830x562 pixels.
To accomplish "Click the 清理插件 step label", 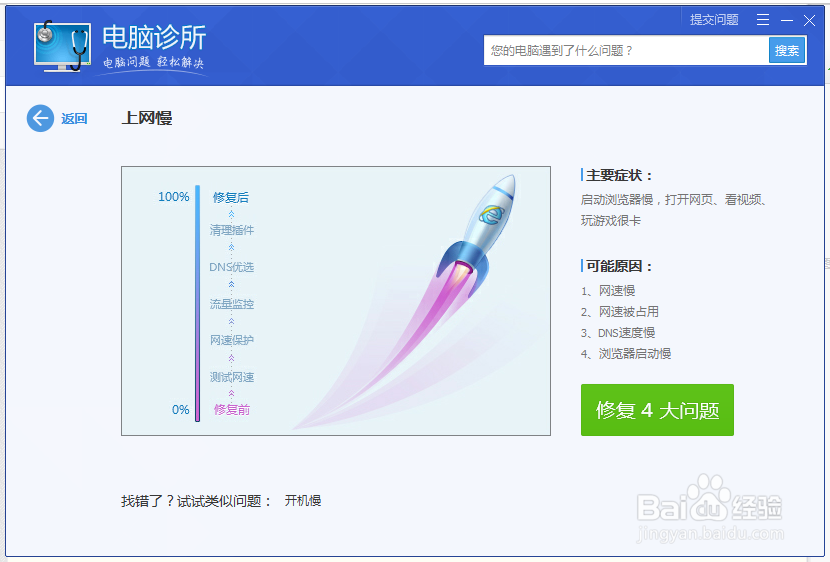I will 232,230.
